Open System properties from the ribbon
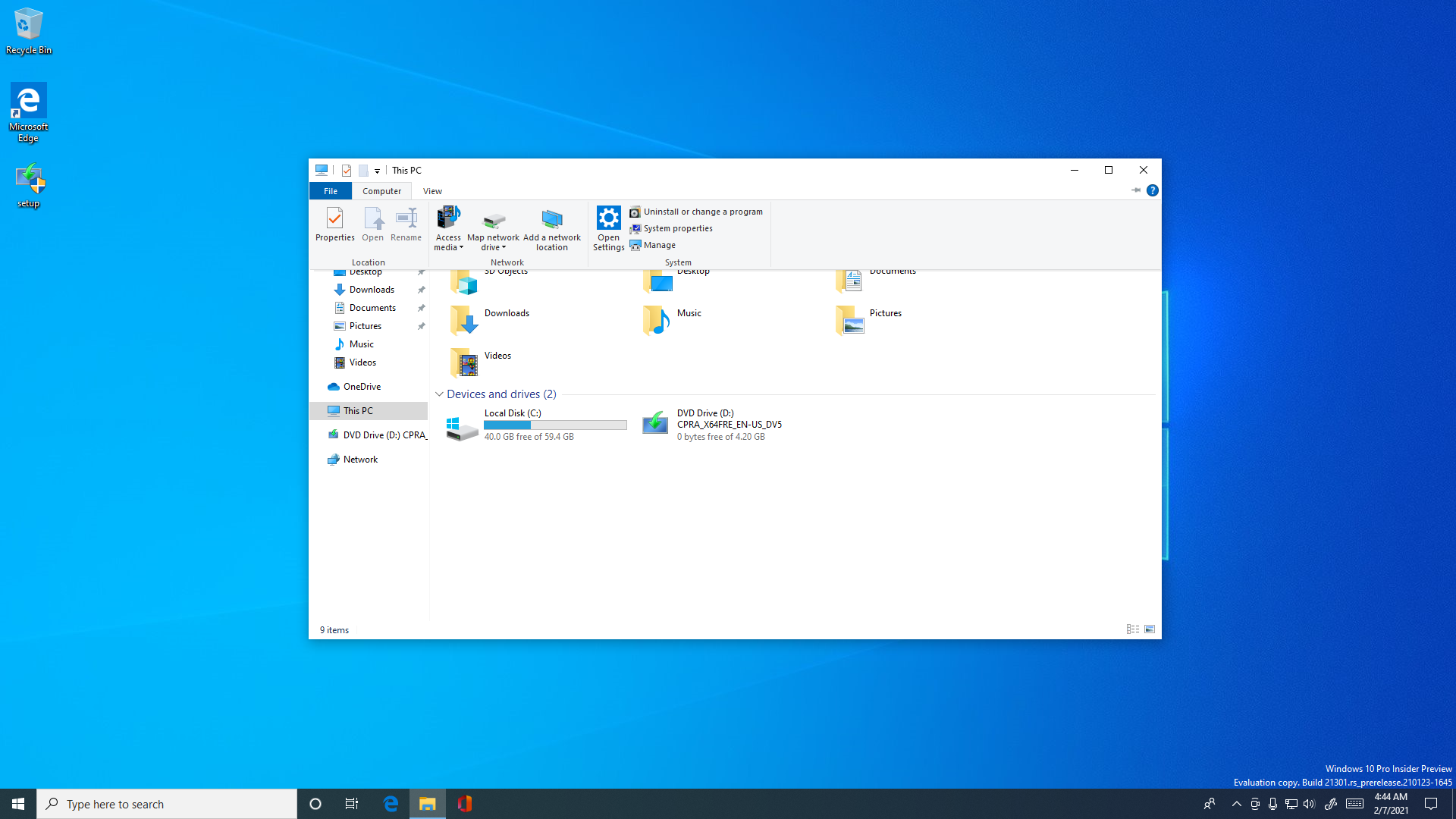 point(677,228)
